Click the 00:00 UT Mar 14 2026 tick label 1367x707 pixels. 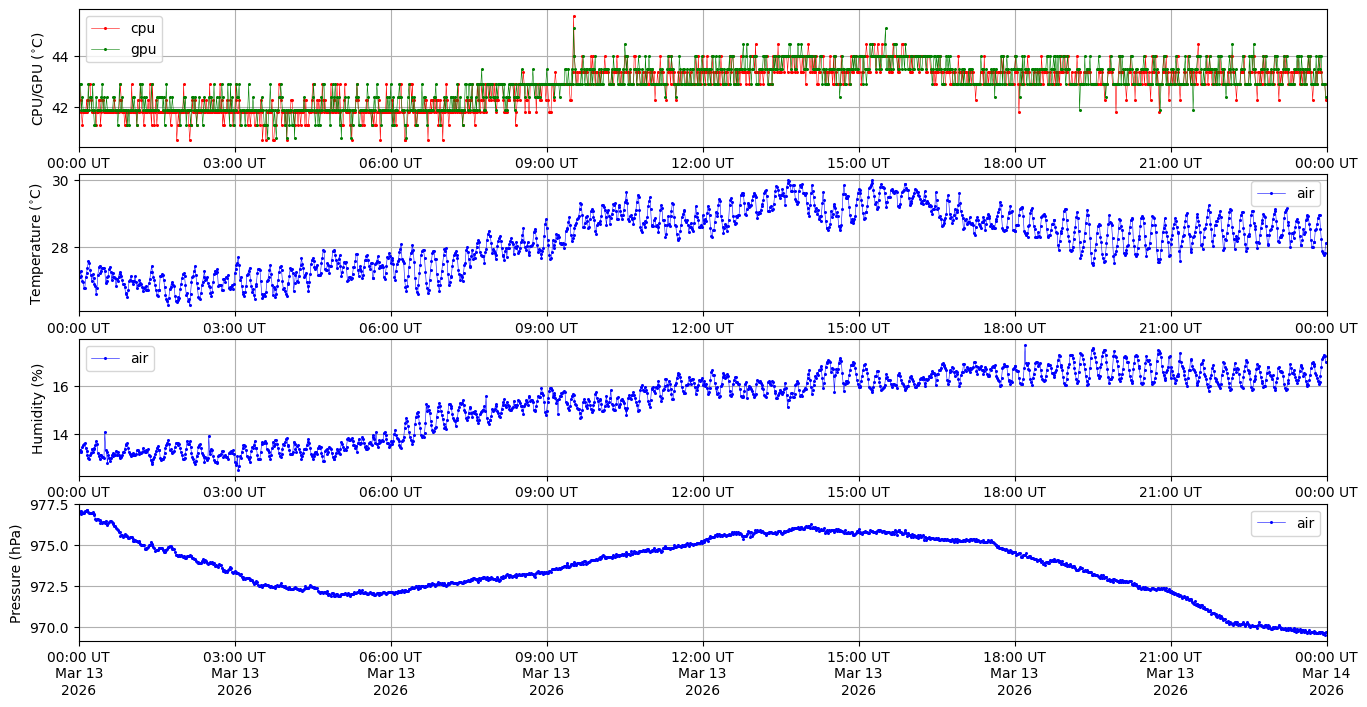1326,673
